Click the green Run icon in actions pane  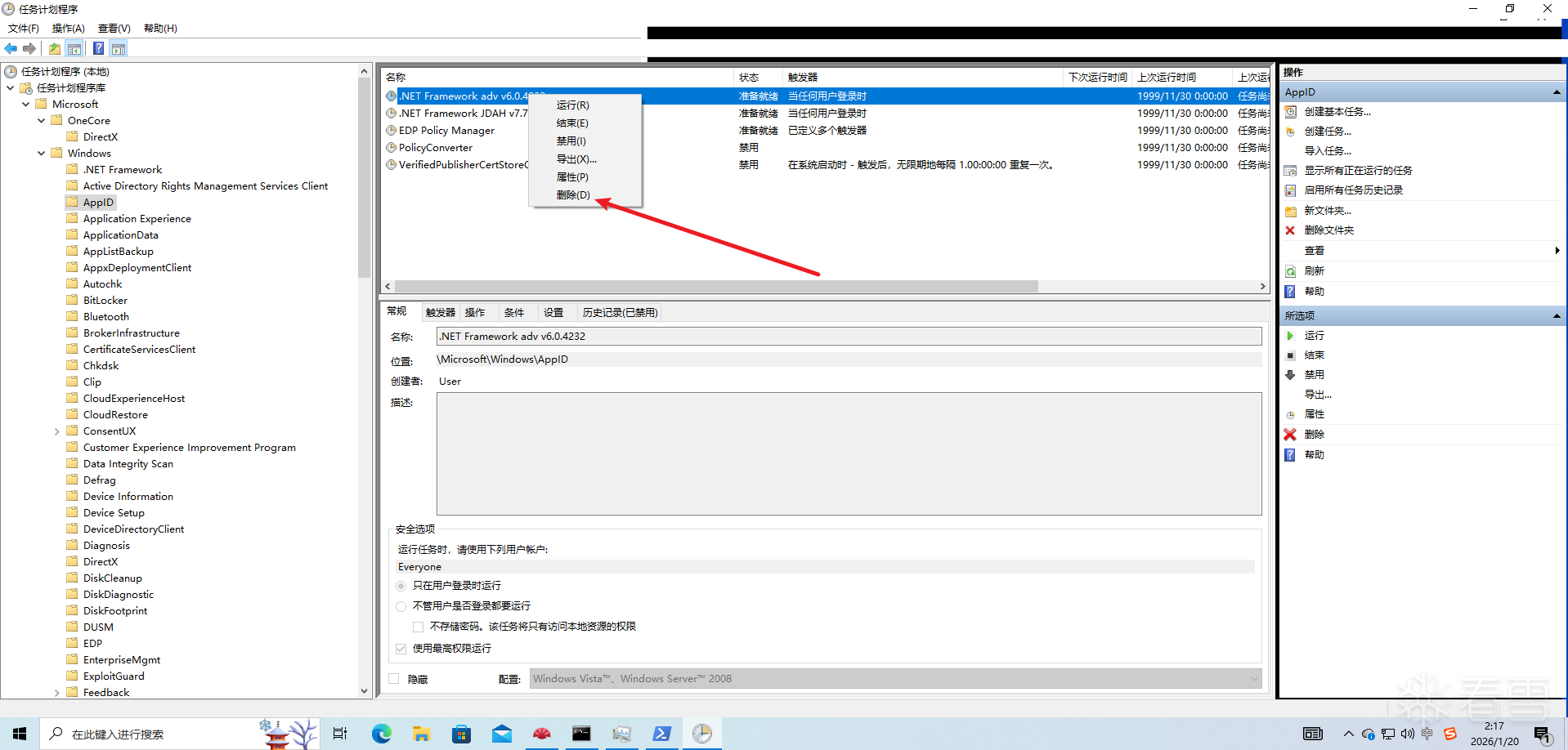click(x=1290, y=336)
